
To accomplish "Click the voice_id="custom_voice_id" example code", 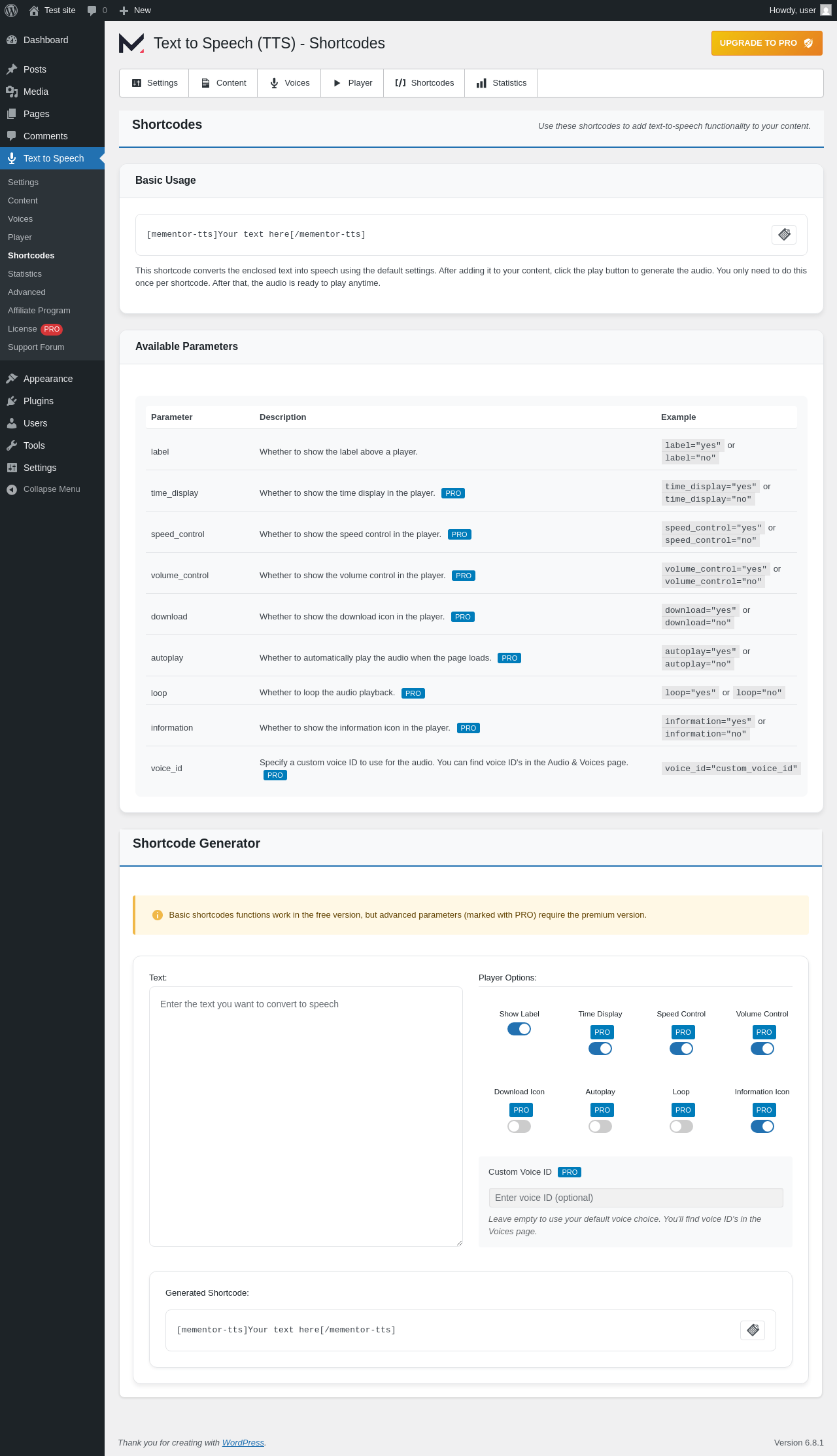I will [x=731, y=769].
